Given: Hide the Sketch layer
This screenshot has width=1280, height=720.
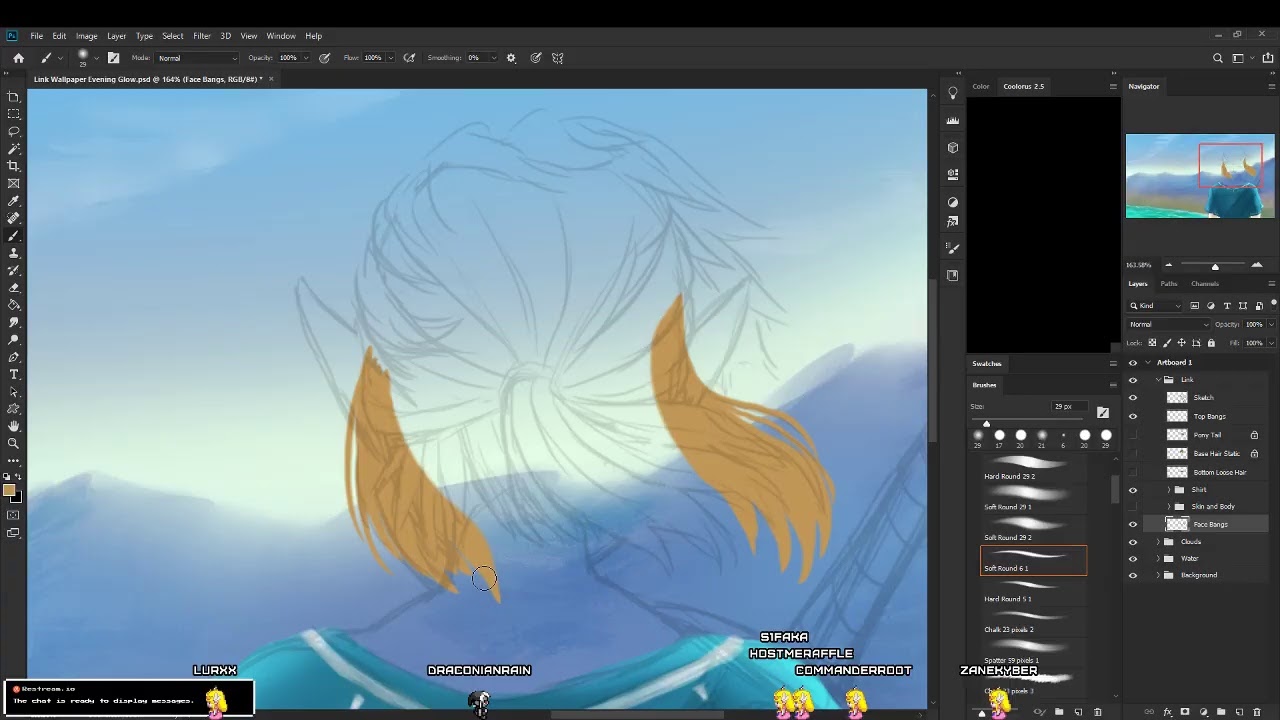Looking at the screenshot, I should click(x=1133, y=398).
